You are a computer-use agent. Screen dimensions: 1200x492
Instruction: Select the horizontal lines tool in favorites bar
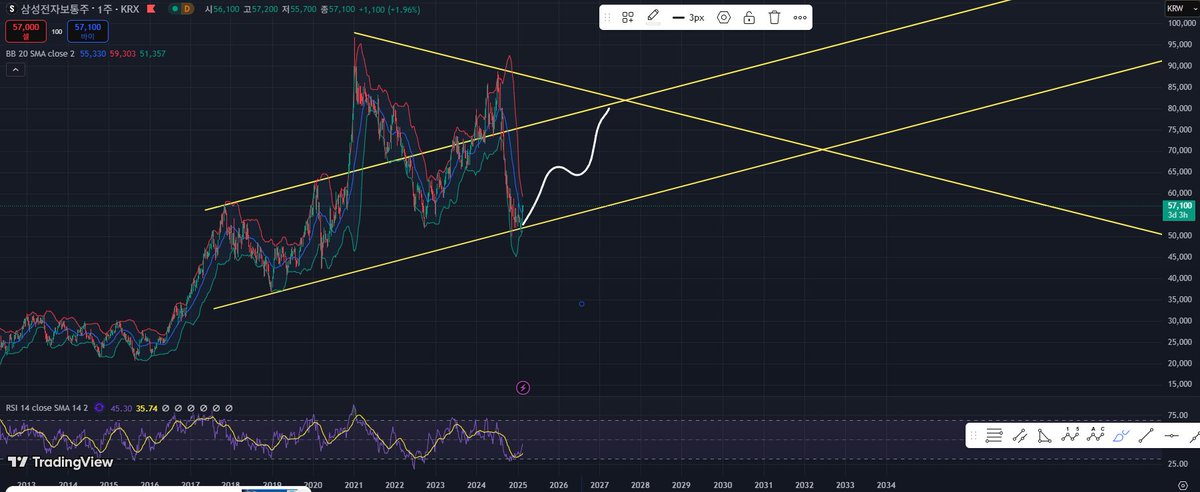click(x=994, y=435)
